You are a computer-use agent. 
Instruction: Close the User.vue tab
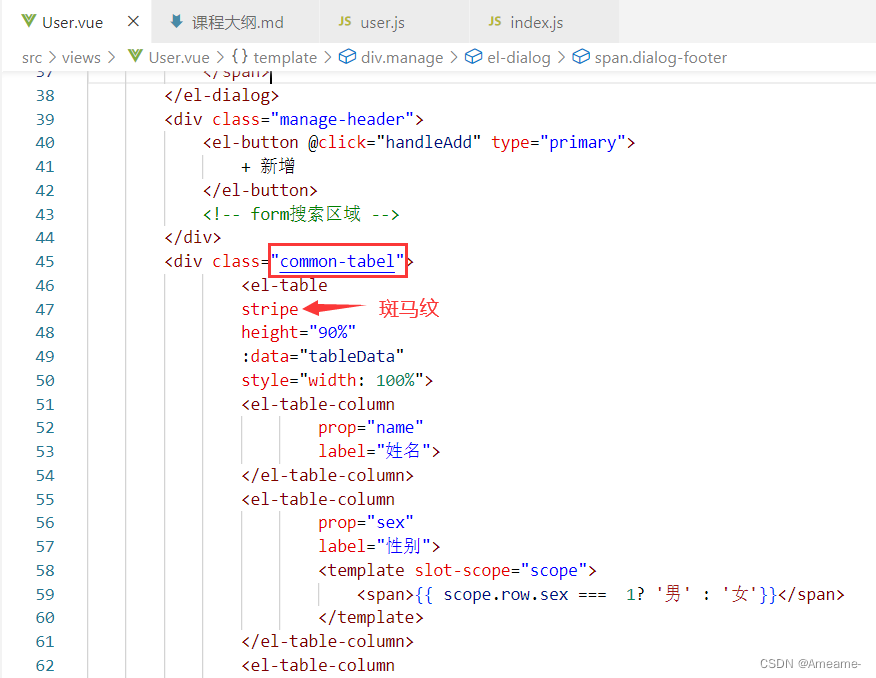pyautogui.click(x=133, y=21)
